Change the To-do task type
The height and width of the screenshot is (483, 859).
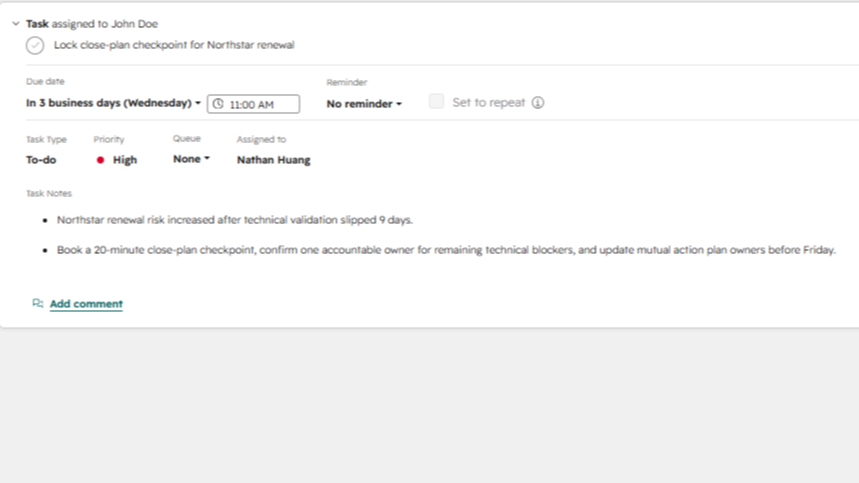coord(41,160)
